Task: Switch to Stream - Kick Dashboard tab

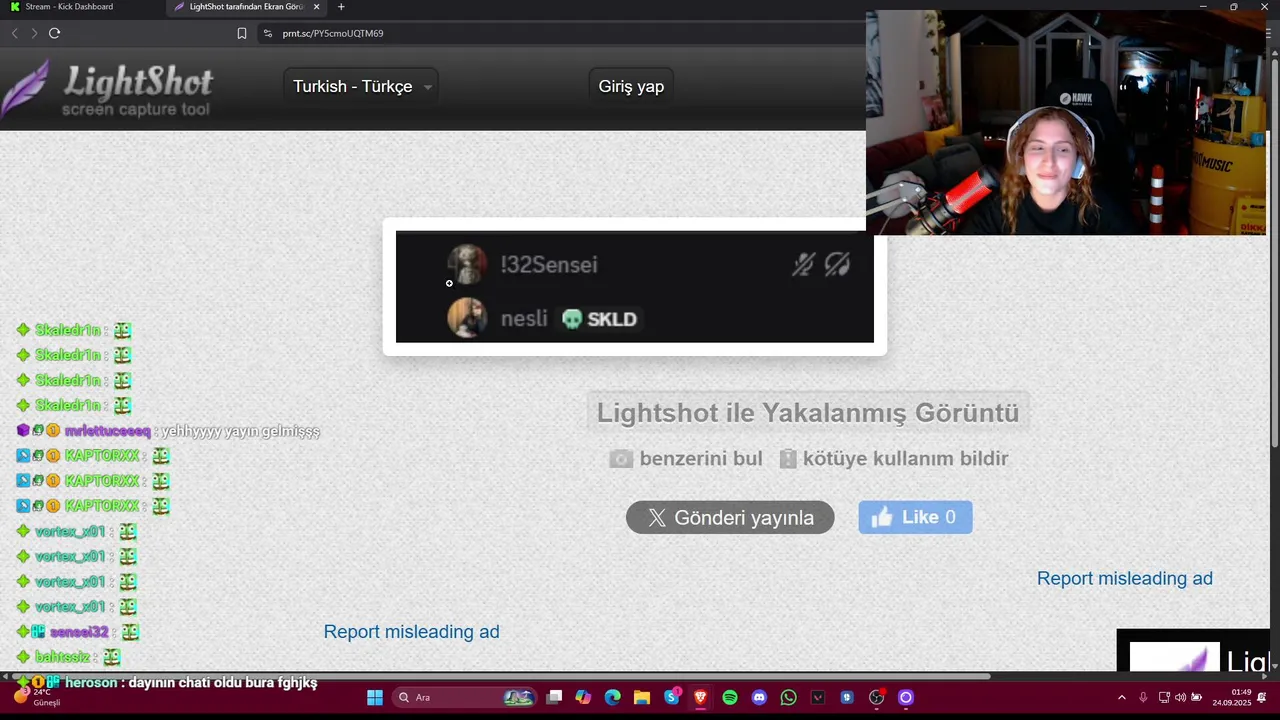Action: pyautogui.click(x=70, y=7)
